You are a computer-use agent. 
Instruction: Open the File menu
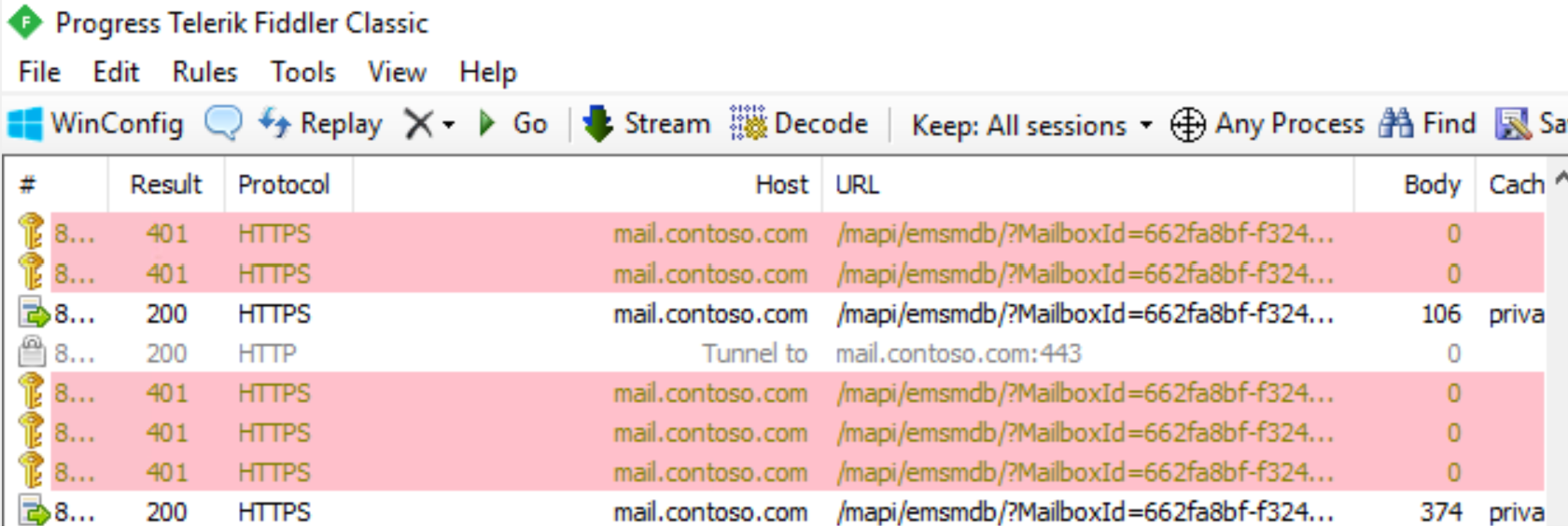39,72
